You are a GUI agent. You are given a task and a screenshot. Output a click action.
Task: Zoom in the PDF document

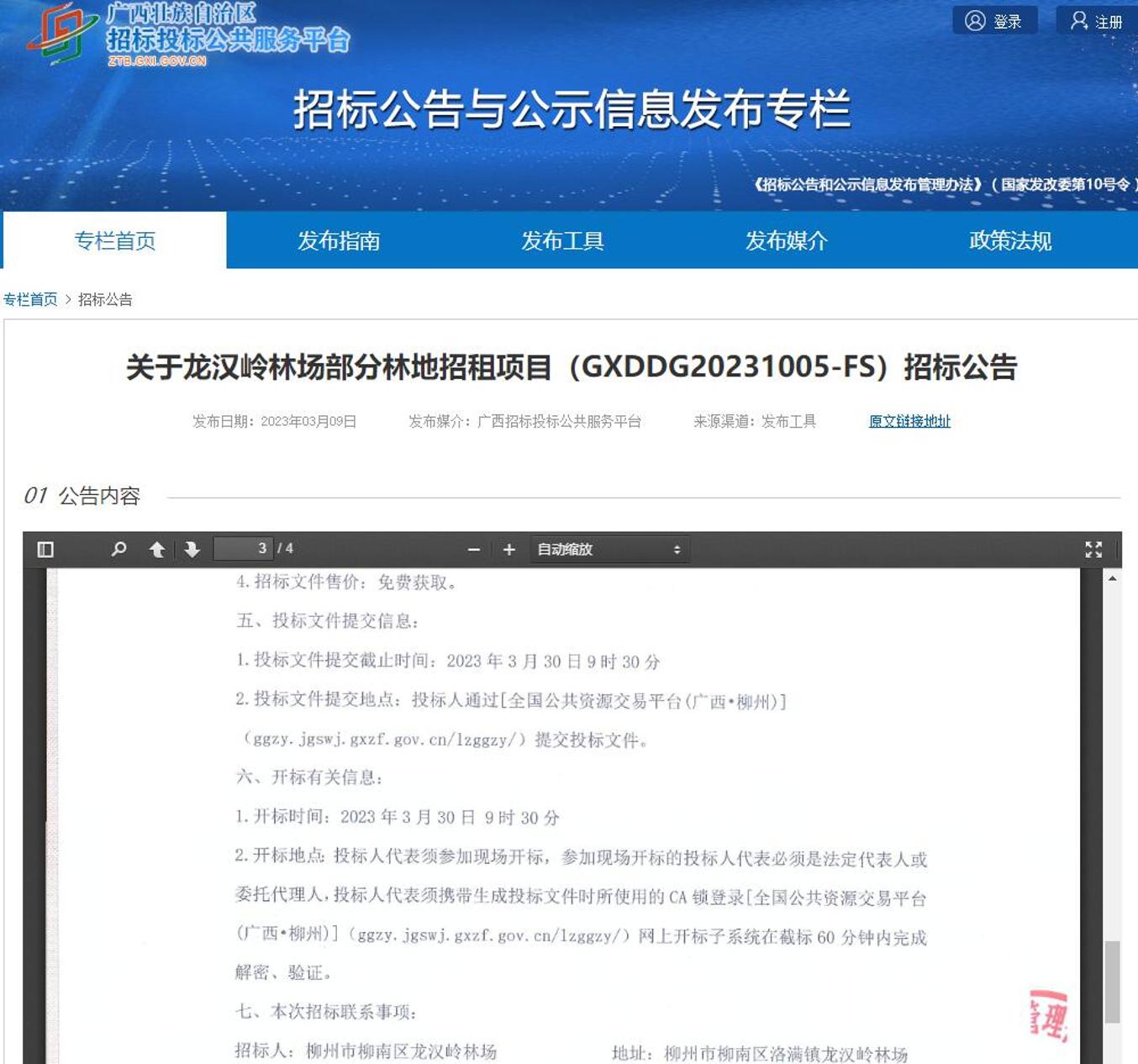[x=508, y=550]
